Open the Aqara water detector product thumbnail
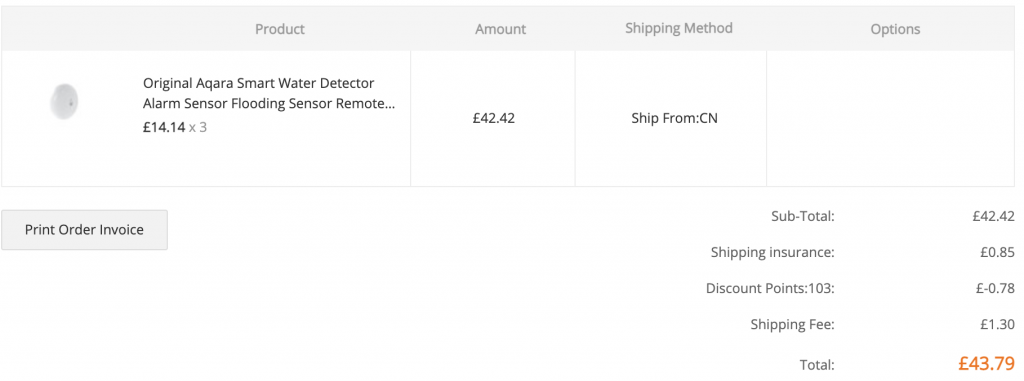The image size is (1024, 381). point(65,103)
